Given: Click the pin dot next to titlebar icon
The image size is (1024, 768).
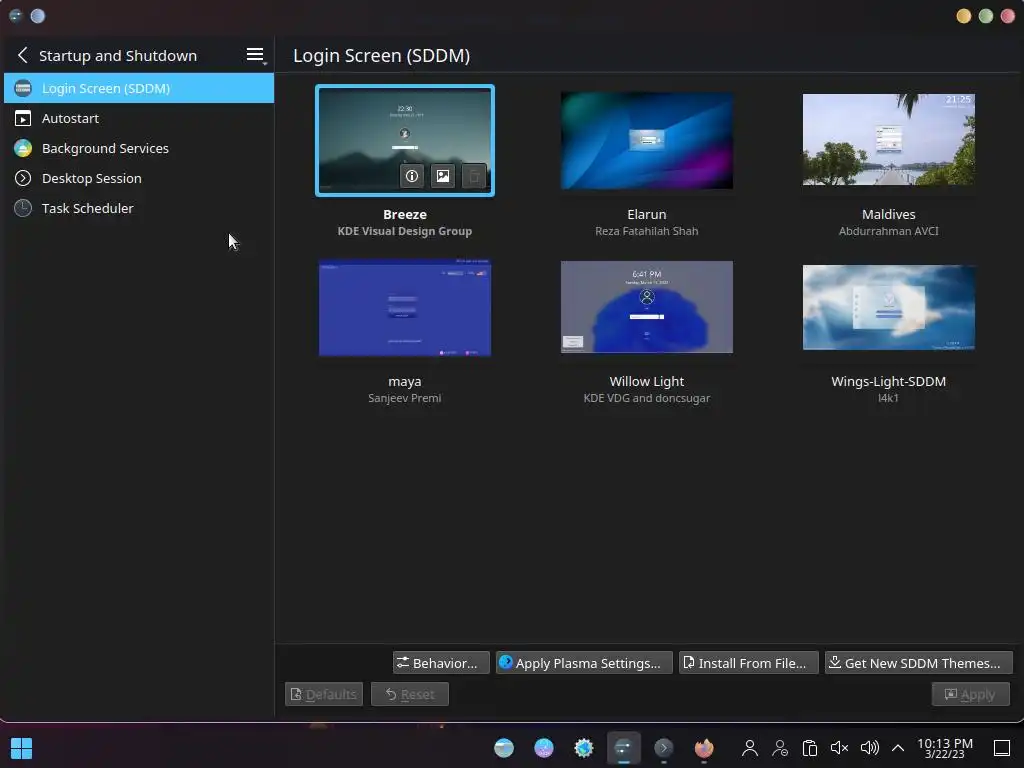Looking at the screenshot, I should click(x=38, y=16).
